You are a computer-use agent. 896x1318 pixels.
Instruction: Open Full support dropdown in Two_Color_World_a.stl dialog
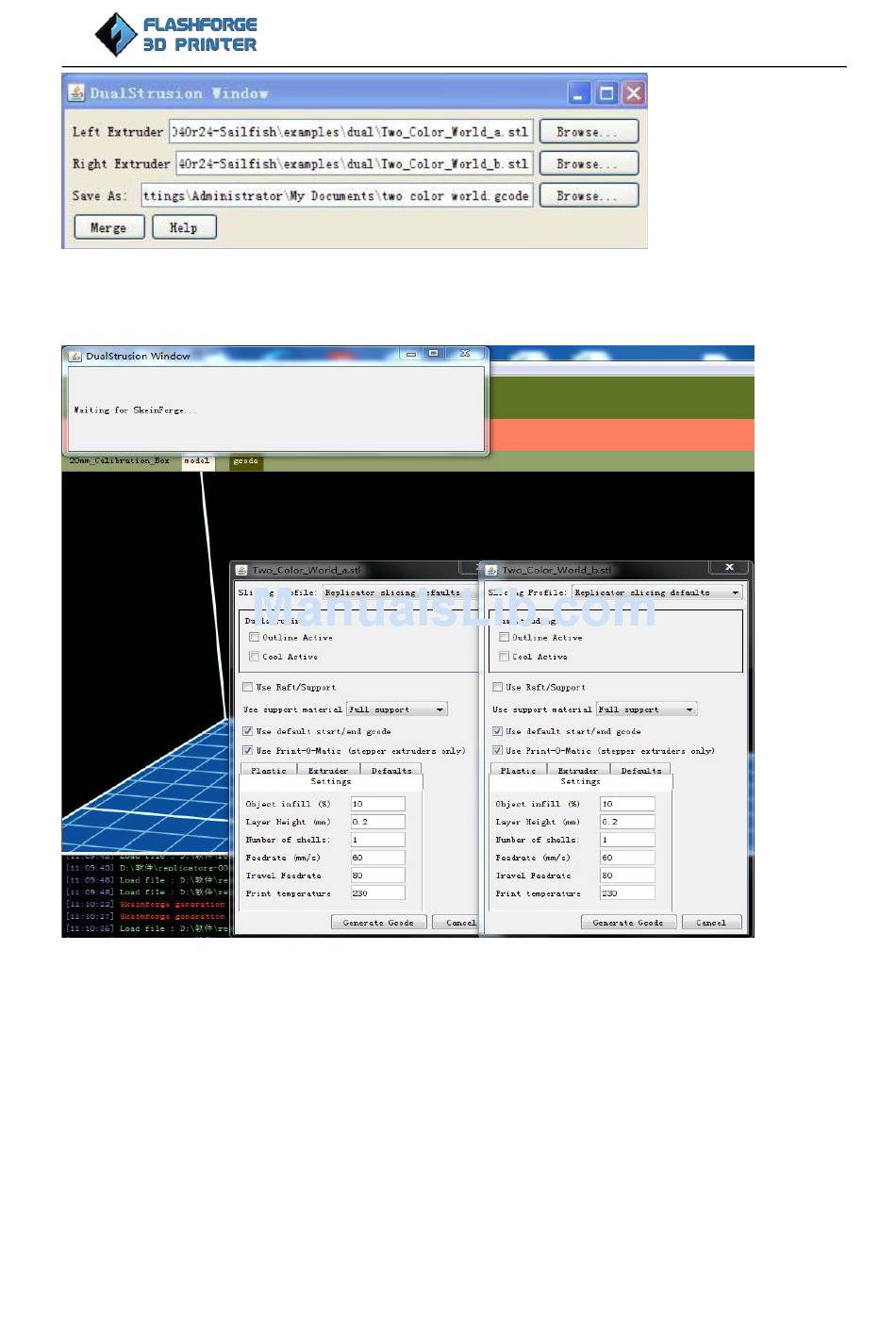click(397, 709)
